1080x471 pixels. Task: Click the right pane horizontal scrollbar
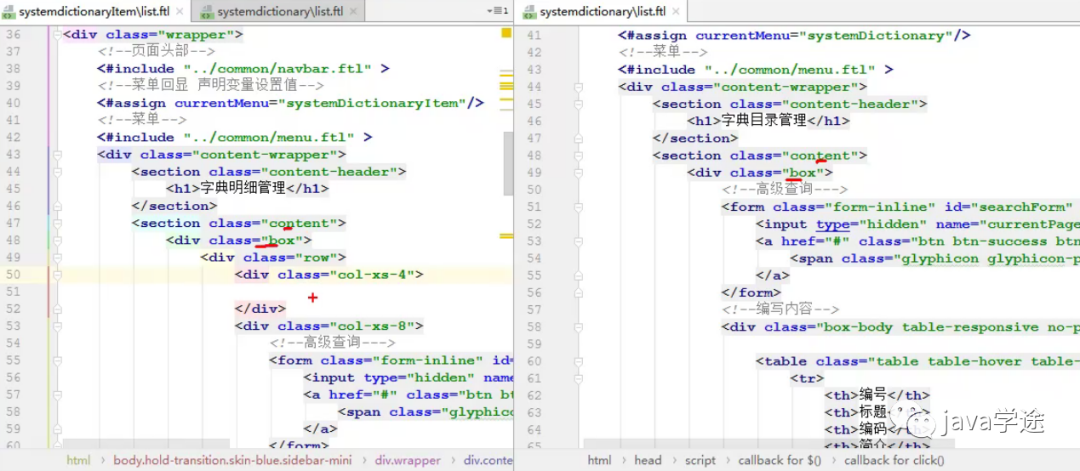pyautogui.click(x=769, y=444)
